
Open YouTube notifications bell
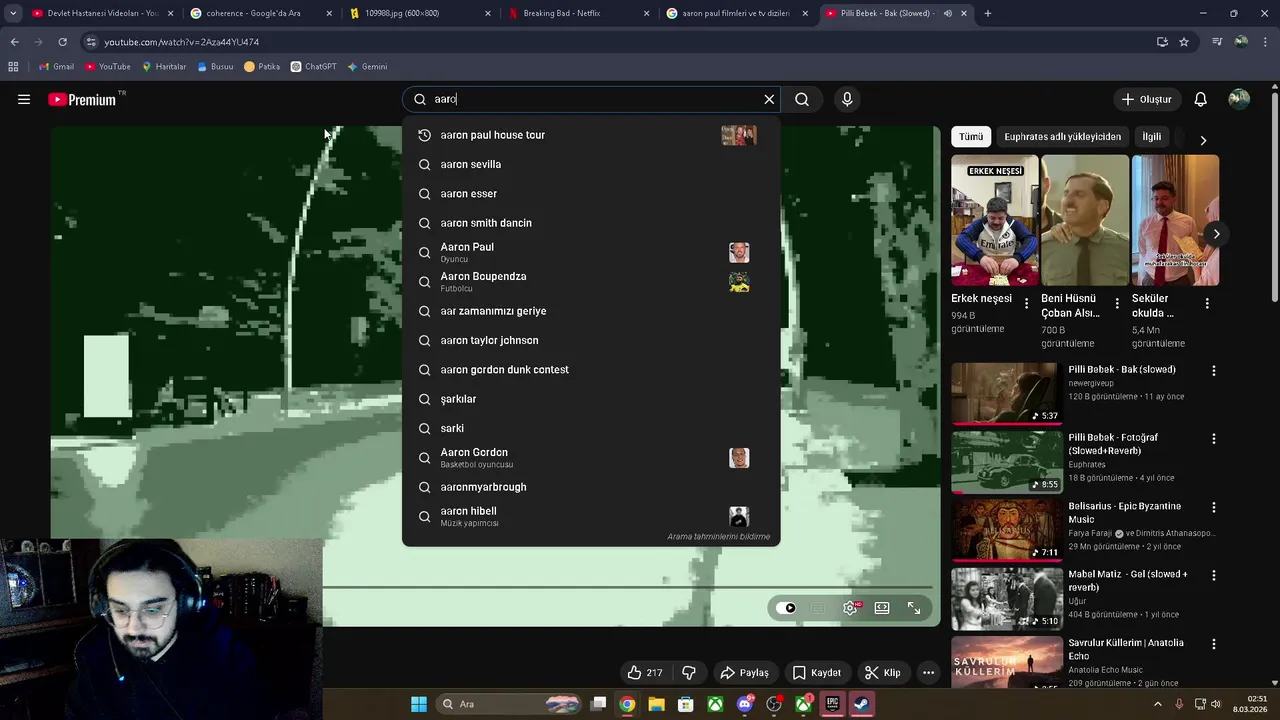pyautogui.click(x=1201, y=99)
